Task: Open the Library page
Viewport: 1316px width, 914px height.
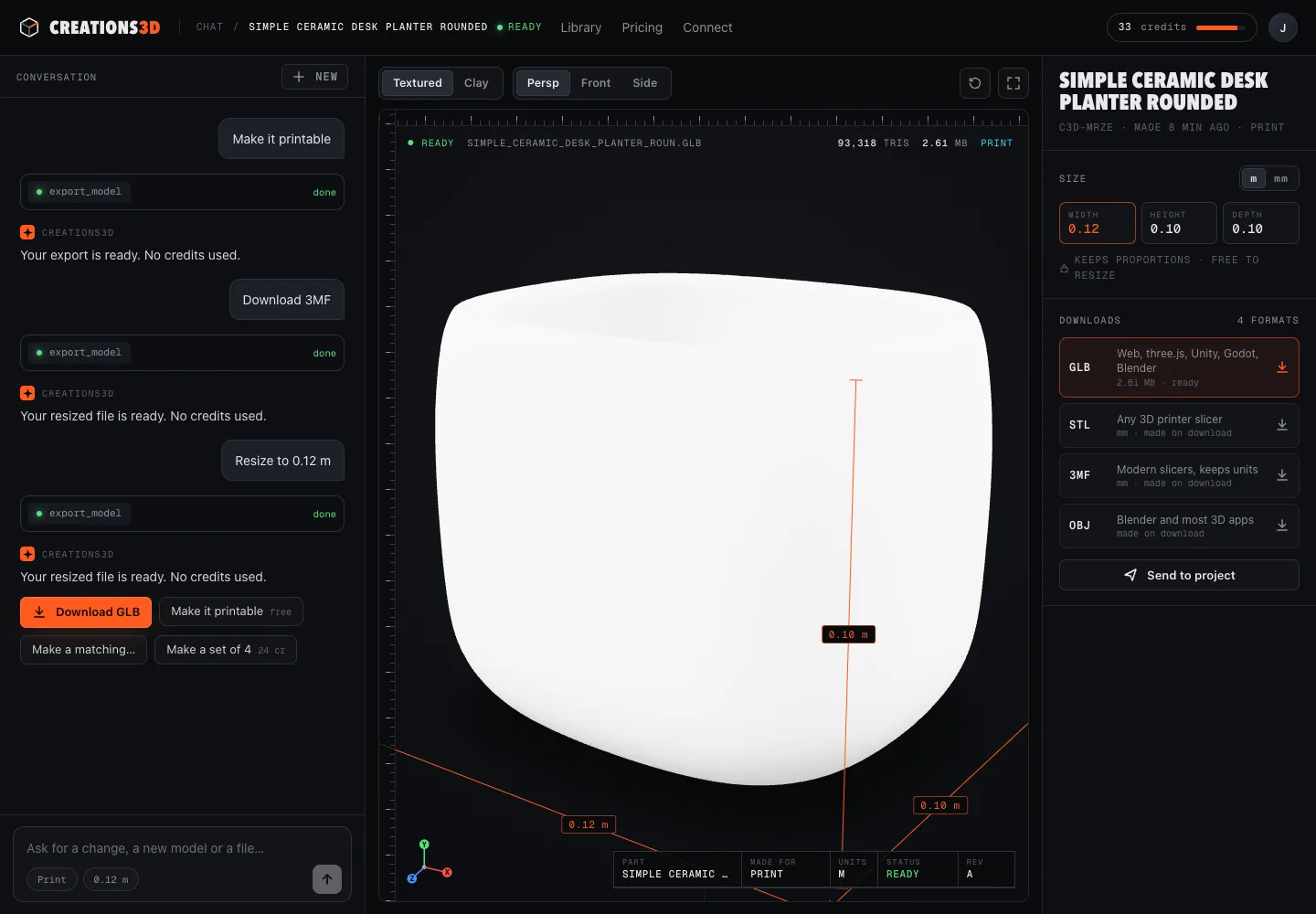Action: coord(581,27)
